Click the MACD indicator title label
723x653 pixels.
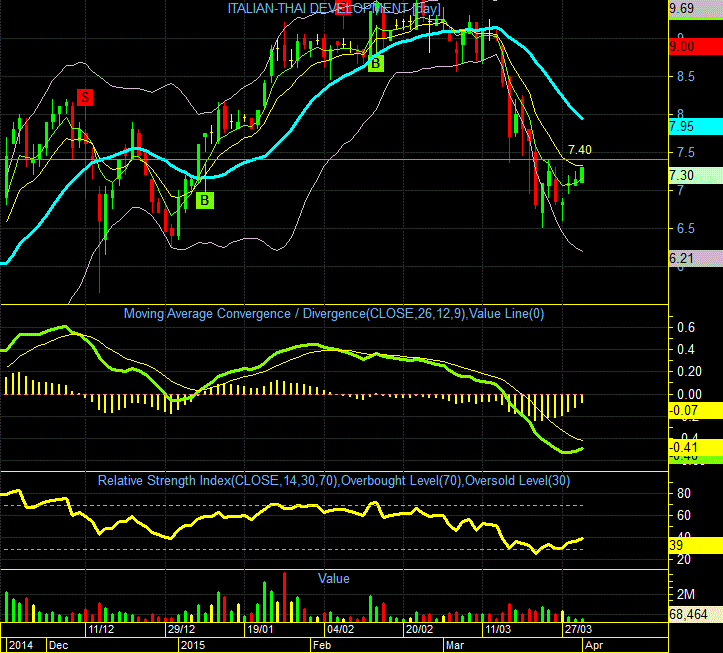pyautogui.click(x=334, y=314)
